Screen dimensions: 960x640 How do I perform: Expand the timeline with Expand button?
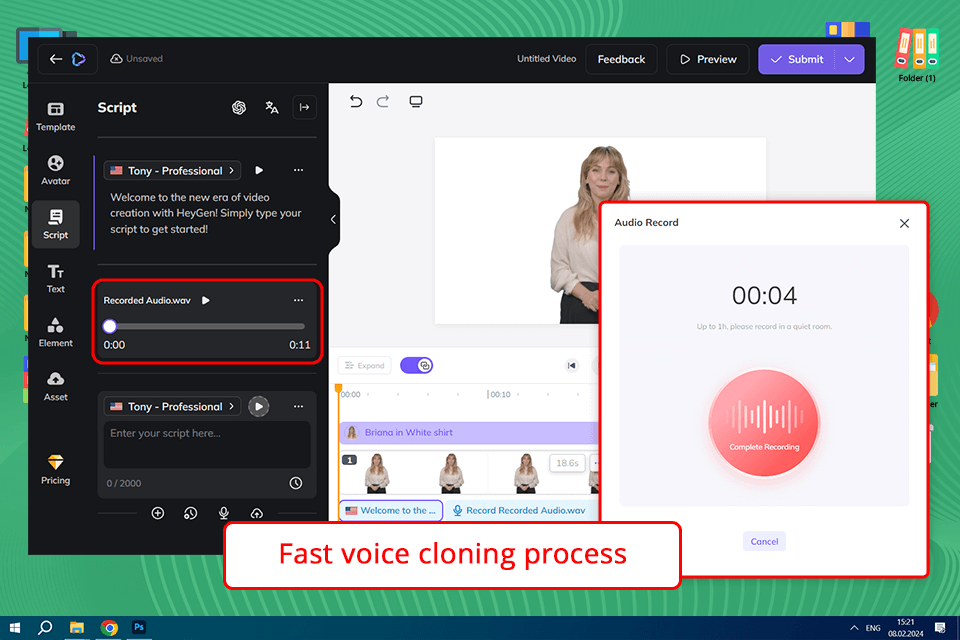pos(364,366)
